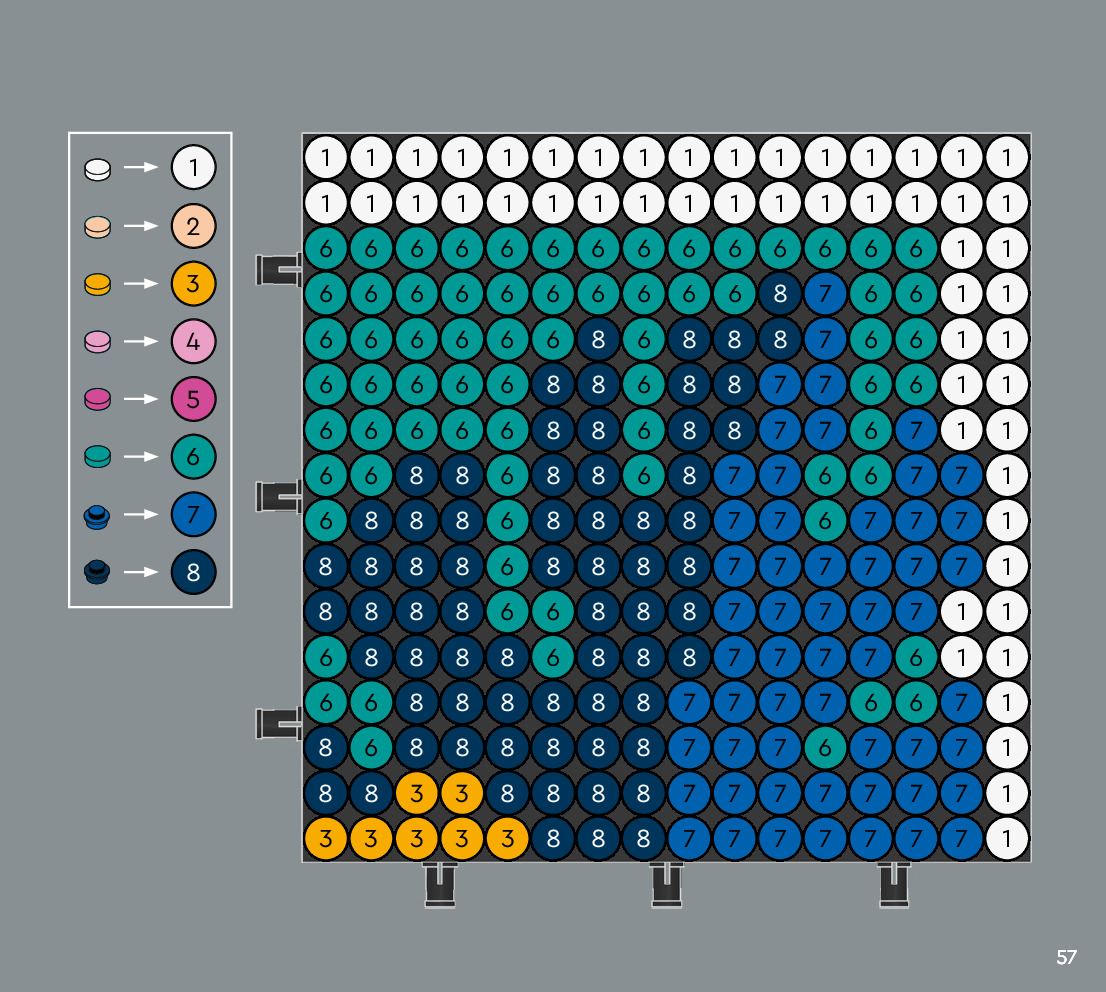
Task: Click the top connector pin on the mosaic's left edge
Action: pyautogui.click(x=279, y=269)
